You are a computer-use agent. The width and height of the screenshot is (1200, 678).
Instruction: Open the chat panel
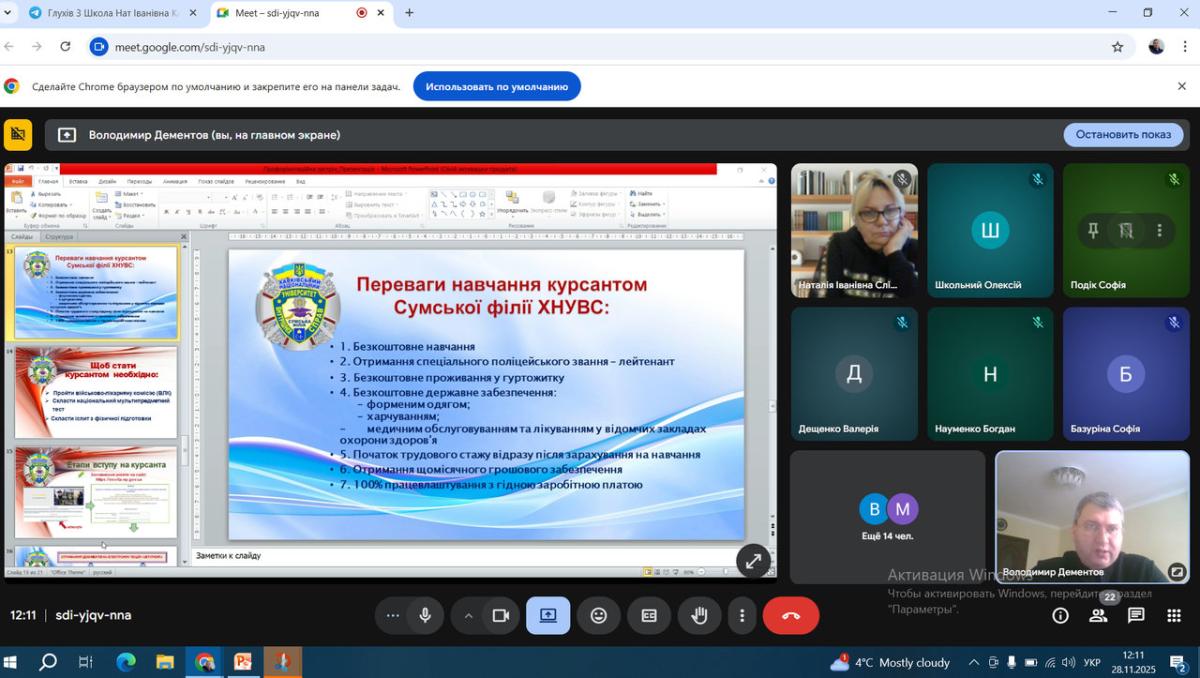coord(1136,616)
